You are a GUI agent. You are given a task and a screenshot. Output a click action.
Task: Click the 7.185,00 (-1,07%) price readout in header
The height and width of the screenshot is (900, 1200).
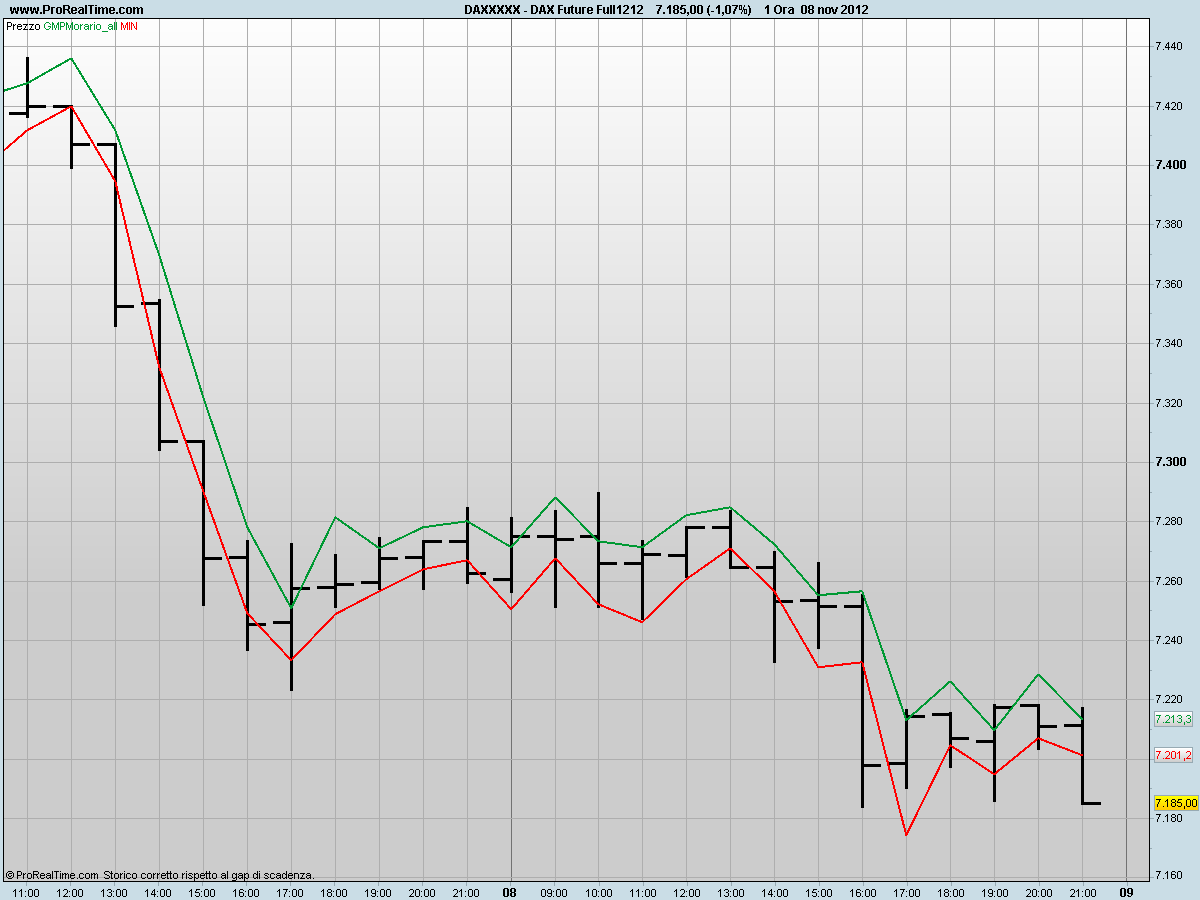click(703, 10)
